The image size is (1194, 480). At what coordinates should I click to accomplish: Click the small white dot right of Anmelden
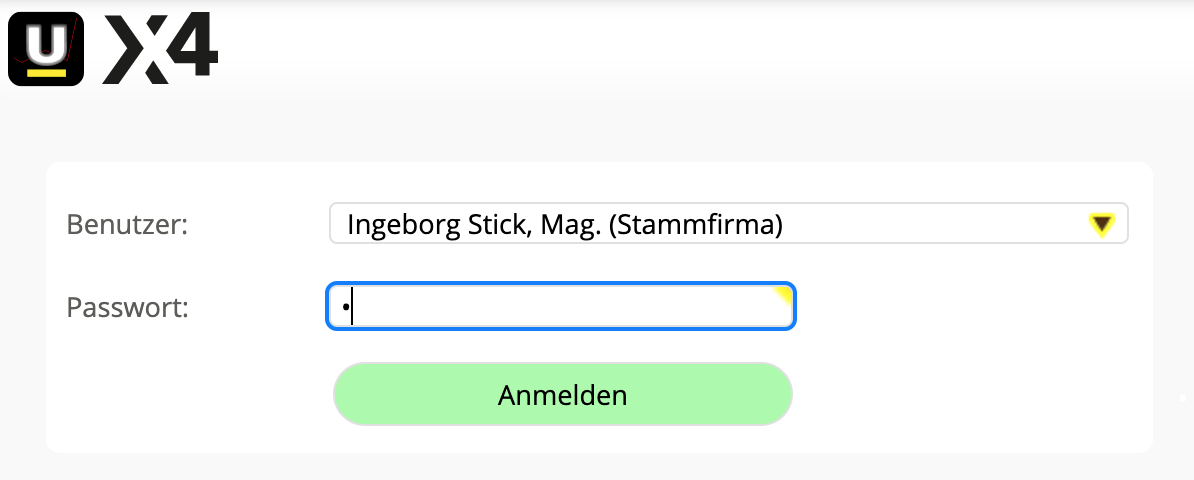(x=1182, y=398)
